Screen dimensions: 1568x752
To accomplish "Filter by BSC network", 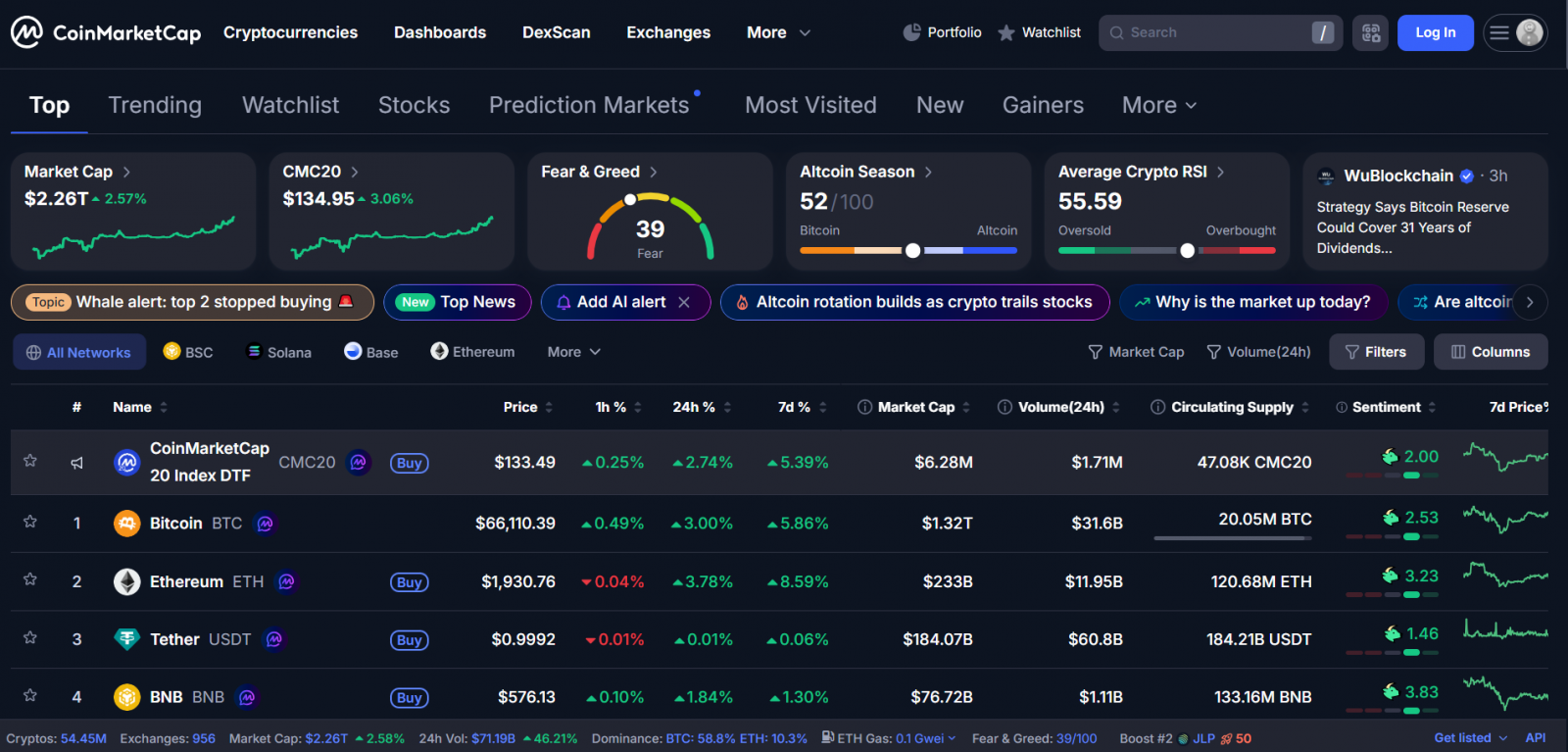I will pos(188,352).
